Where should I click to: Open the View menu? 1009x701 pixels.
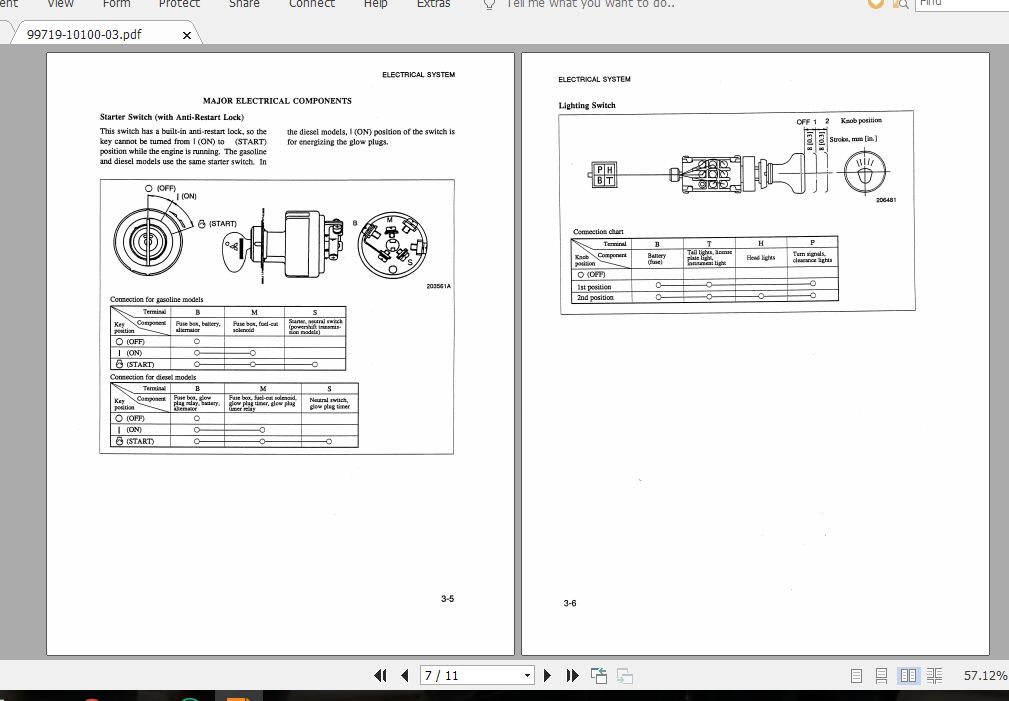point(60,4)
